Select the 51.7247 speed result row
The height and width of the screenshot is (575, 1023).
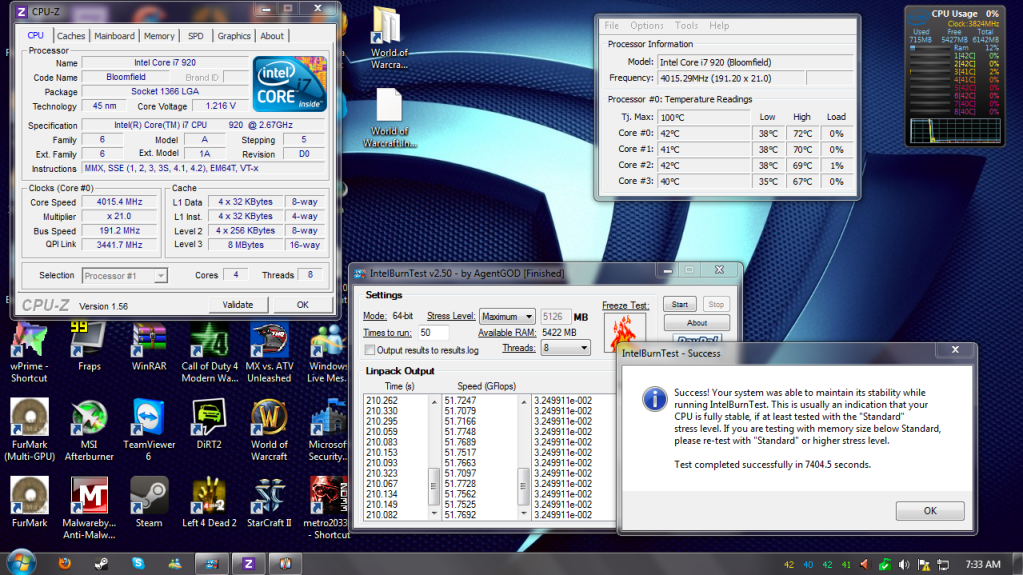tap(460, 401)
